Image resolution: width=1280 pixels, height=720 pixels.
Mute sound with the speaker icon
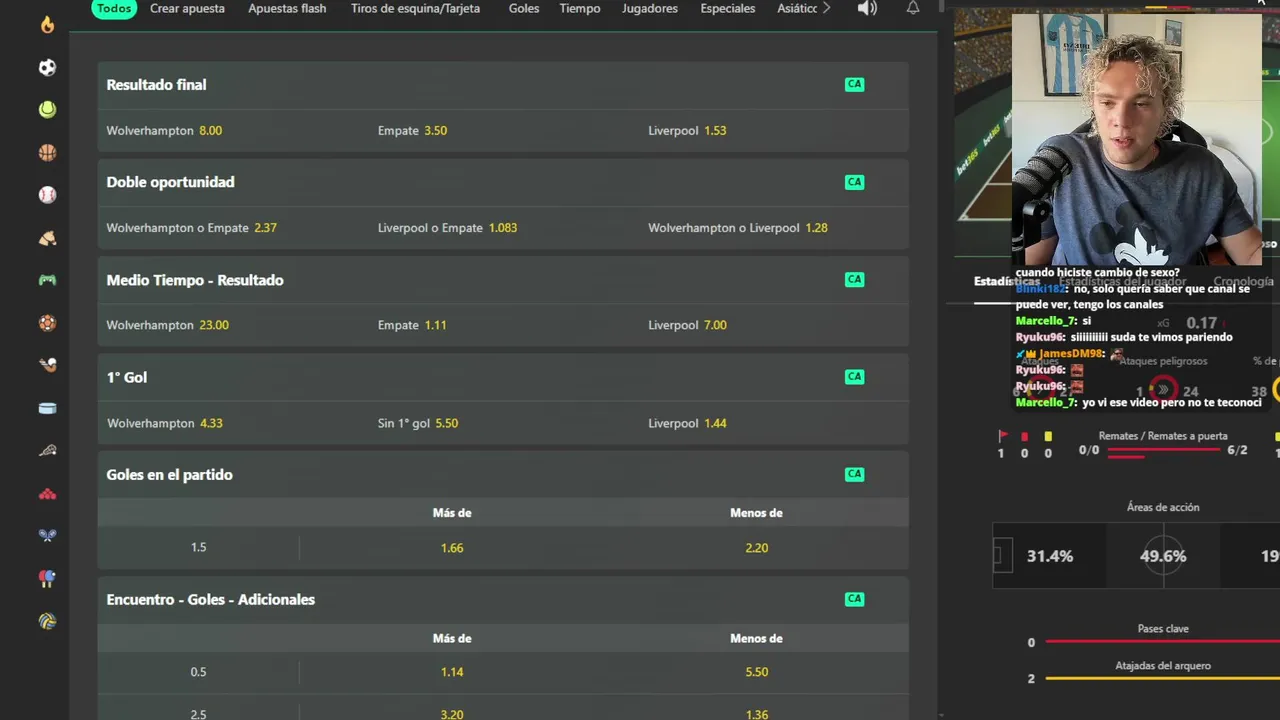click(x=867, y=8)
